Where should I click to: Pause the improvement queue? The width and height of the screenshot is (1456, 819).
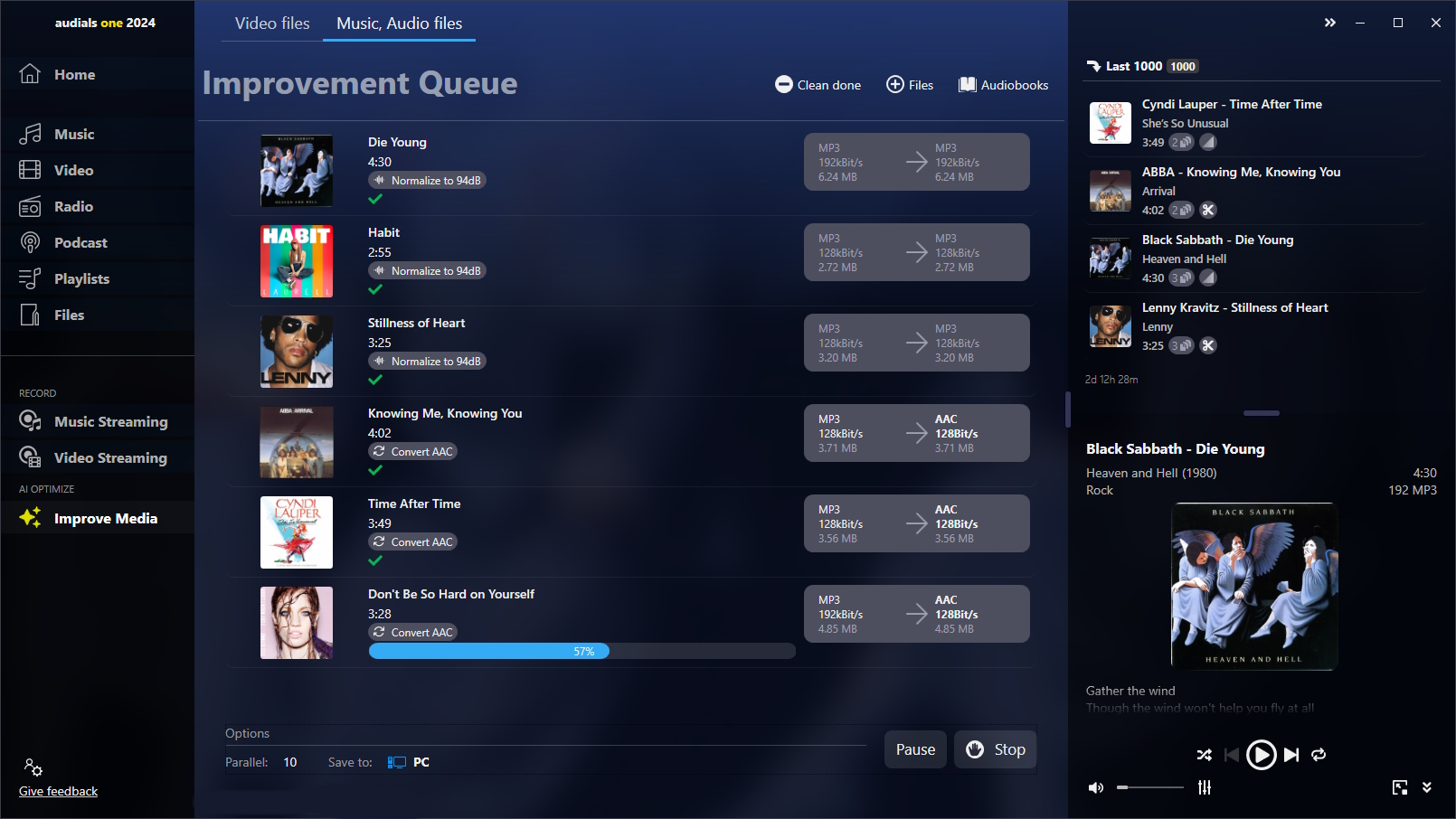pos(915,749)
